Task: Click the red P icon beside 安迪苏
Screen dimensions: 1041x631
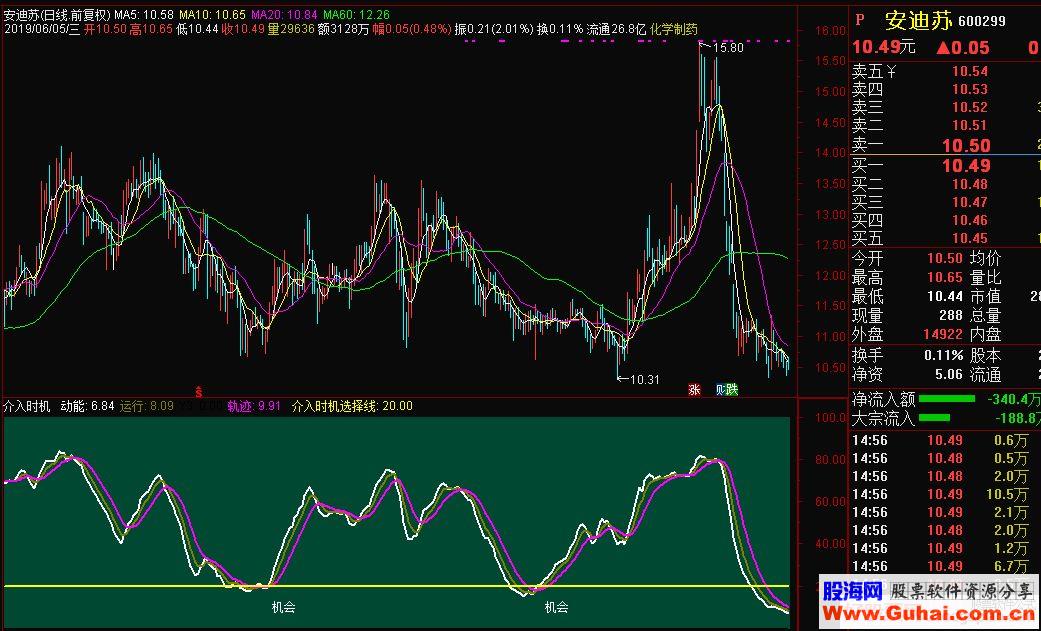Action: coord(860,21)
